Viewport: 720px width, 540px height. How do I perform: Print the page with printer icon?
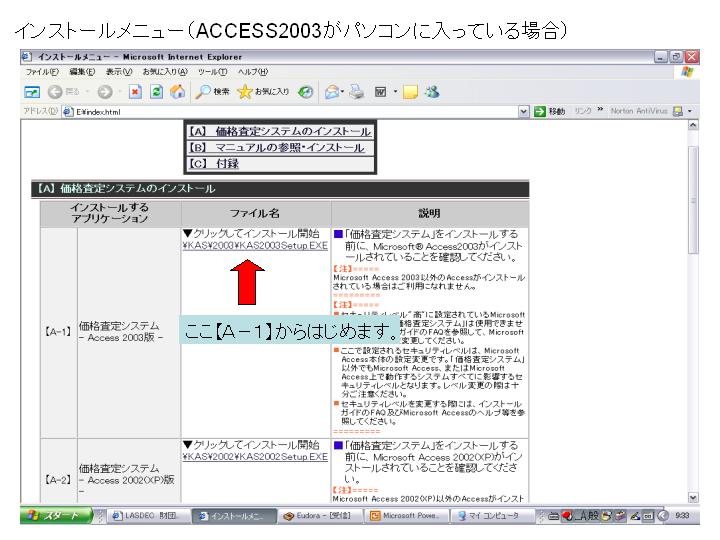[357, 92]
